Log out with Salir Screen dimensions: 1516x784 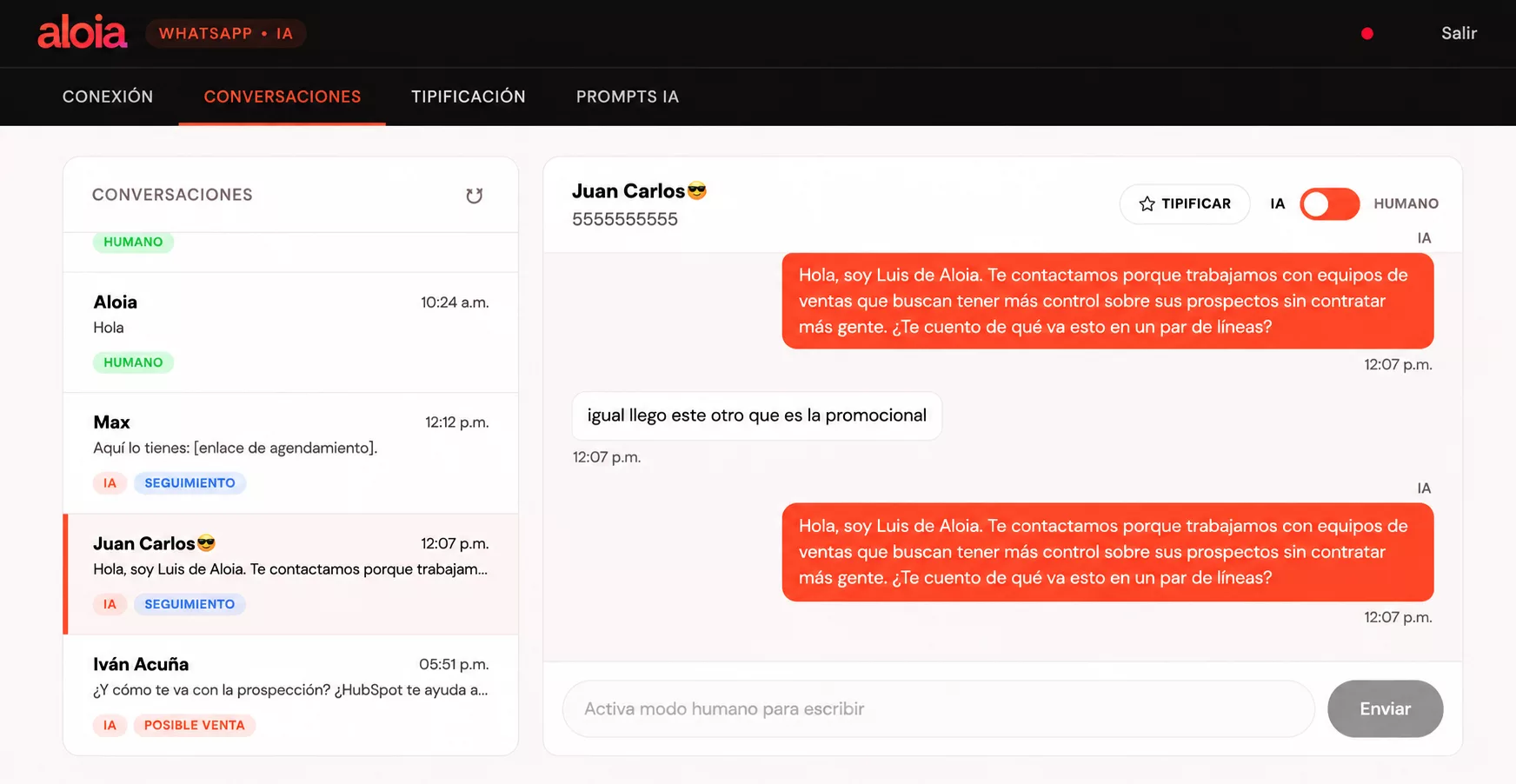click(x=1459, y=33)
